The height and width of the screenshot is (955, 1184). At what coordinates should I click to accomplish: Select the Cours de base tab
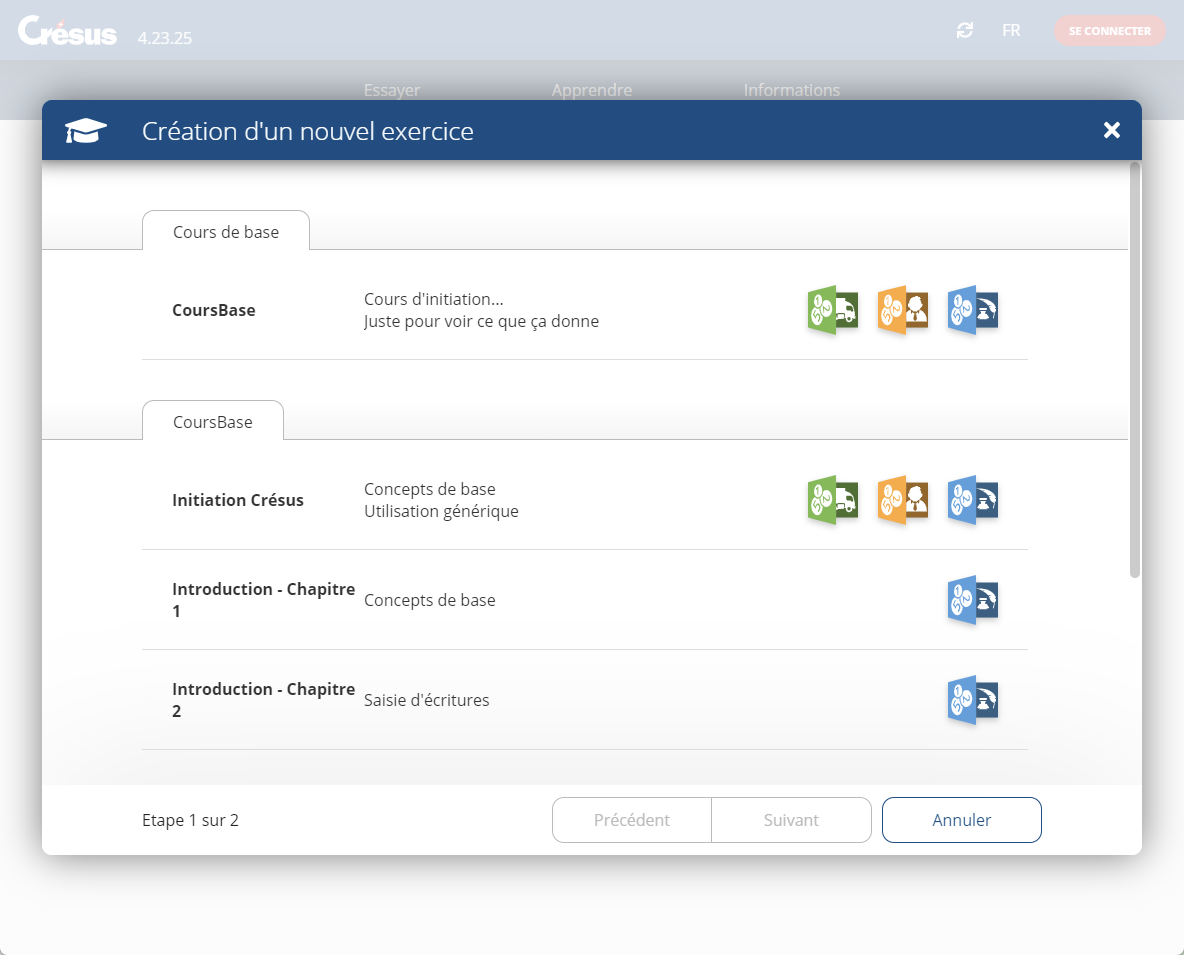(x=226, y=231)
